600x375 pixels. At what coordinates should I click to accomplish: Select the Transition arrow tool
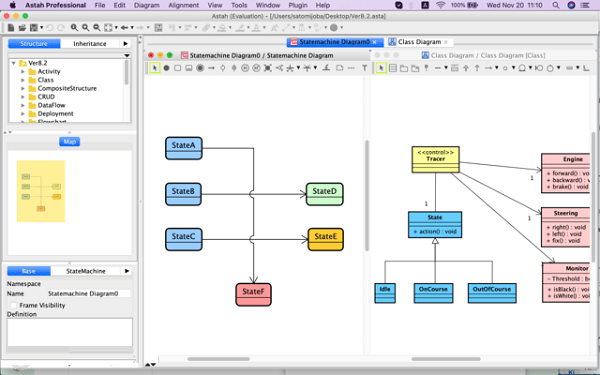[x=211, y=68]
